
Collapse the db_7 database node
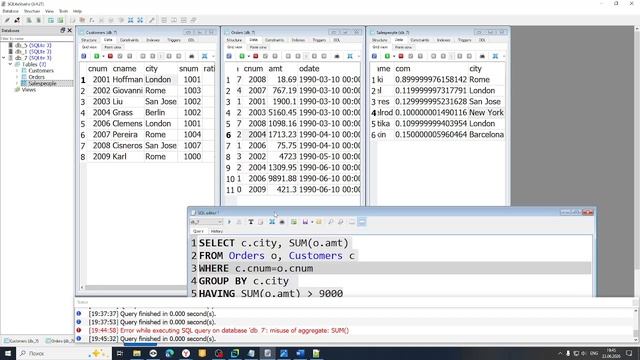[4, 58]
